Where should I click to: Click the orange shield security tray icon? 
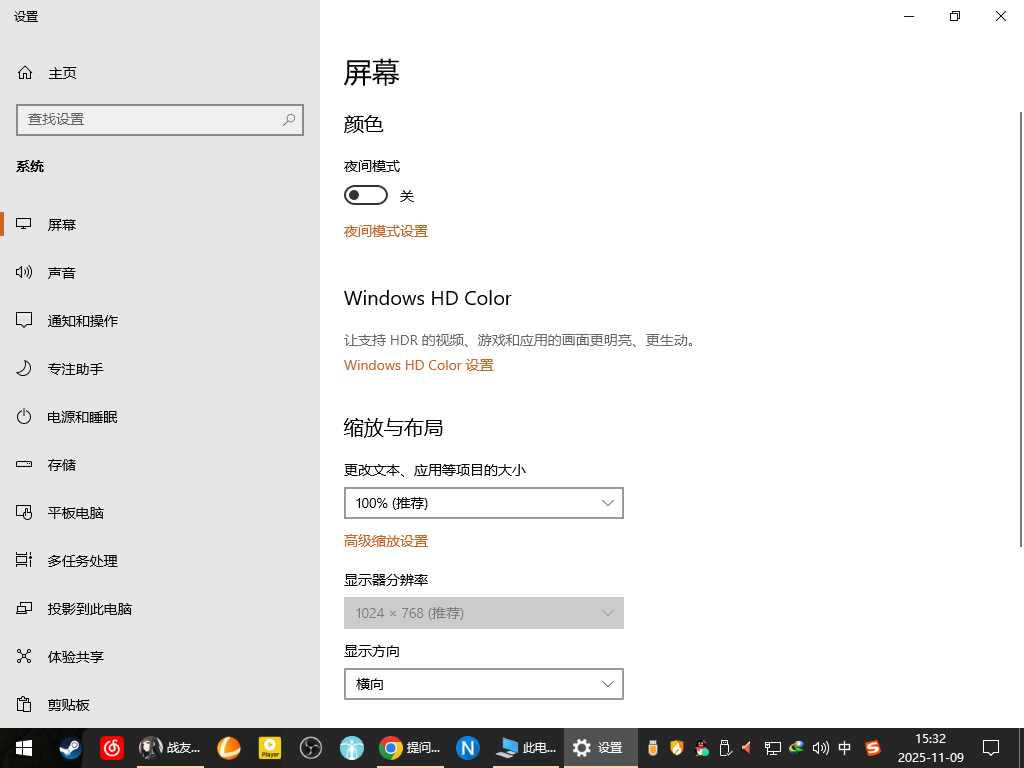677,748
